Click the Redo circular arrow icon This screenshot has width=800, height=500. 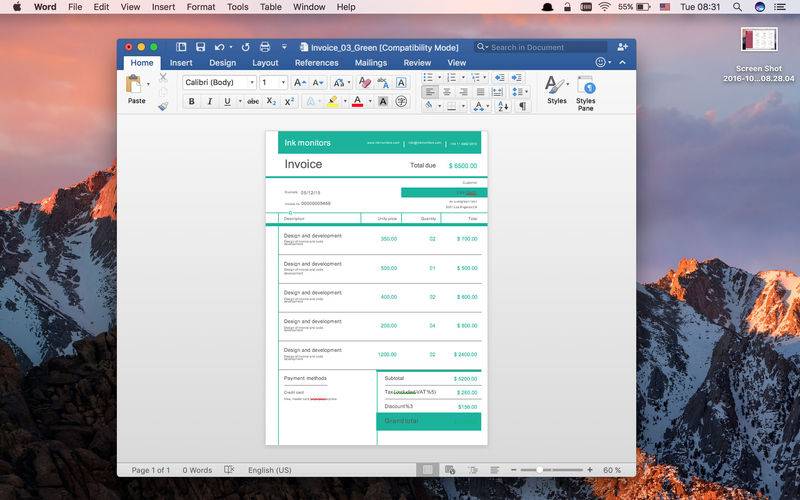(x=245, y=47)
